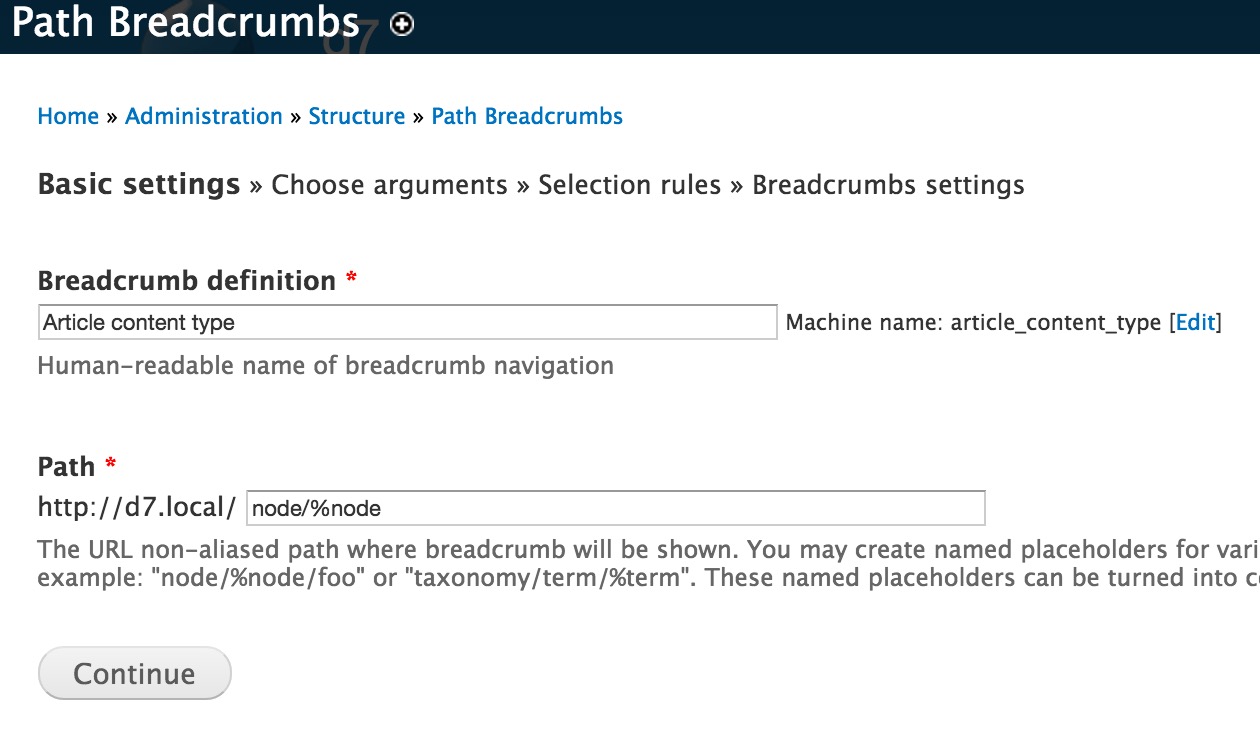Click the Continue button

(134, 673)
